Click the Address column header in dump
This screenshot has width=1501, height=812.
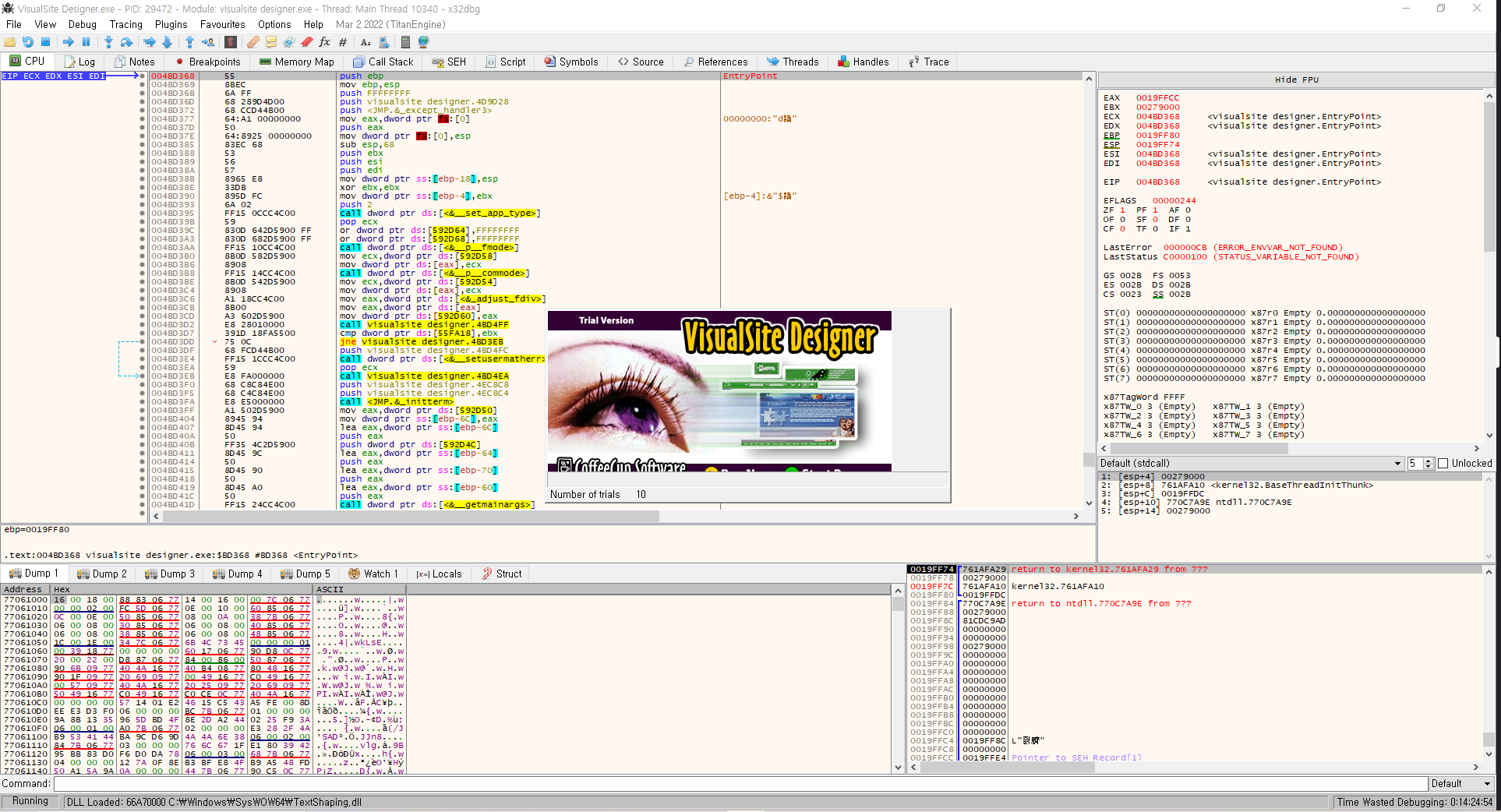[x=26, y=589]
